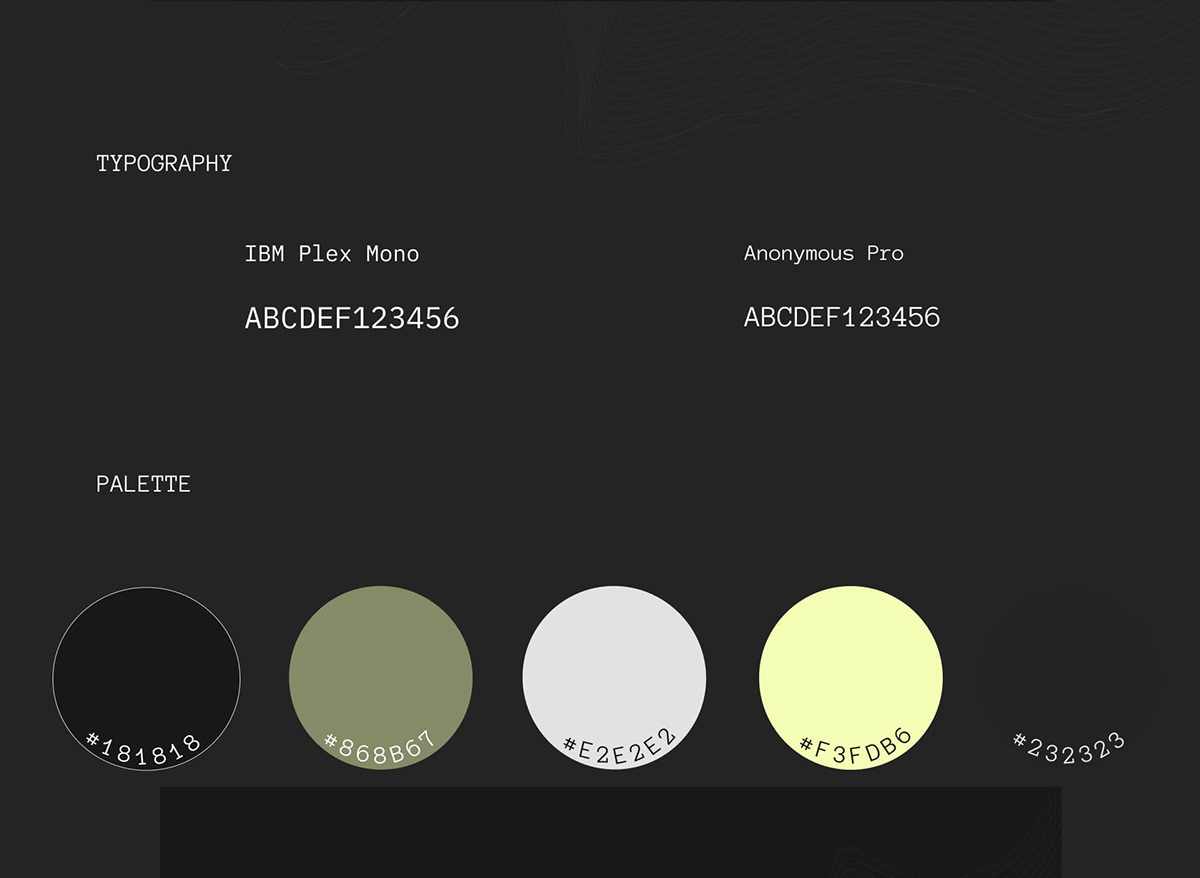
Task: Click the PALETTE section heading
Action: coord(143,484)
